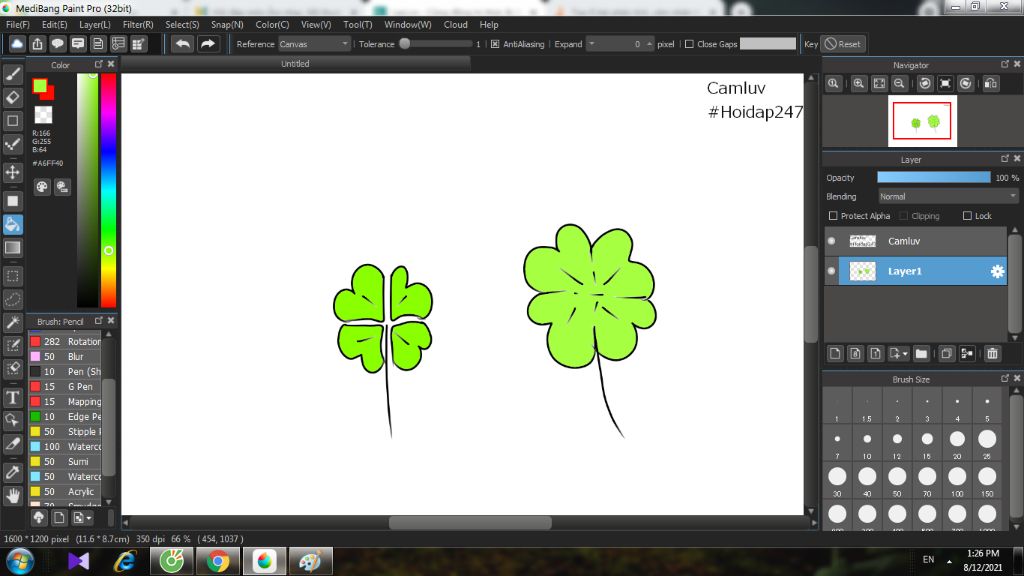This screenshot has width=1024, height=576.
Task: Enable the Close Gaps checkbox
Action: coord(689,44)
